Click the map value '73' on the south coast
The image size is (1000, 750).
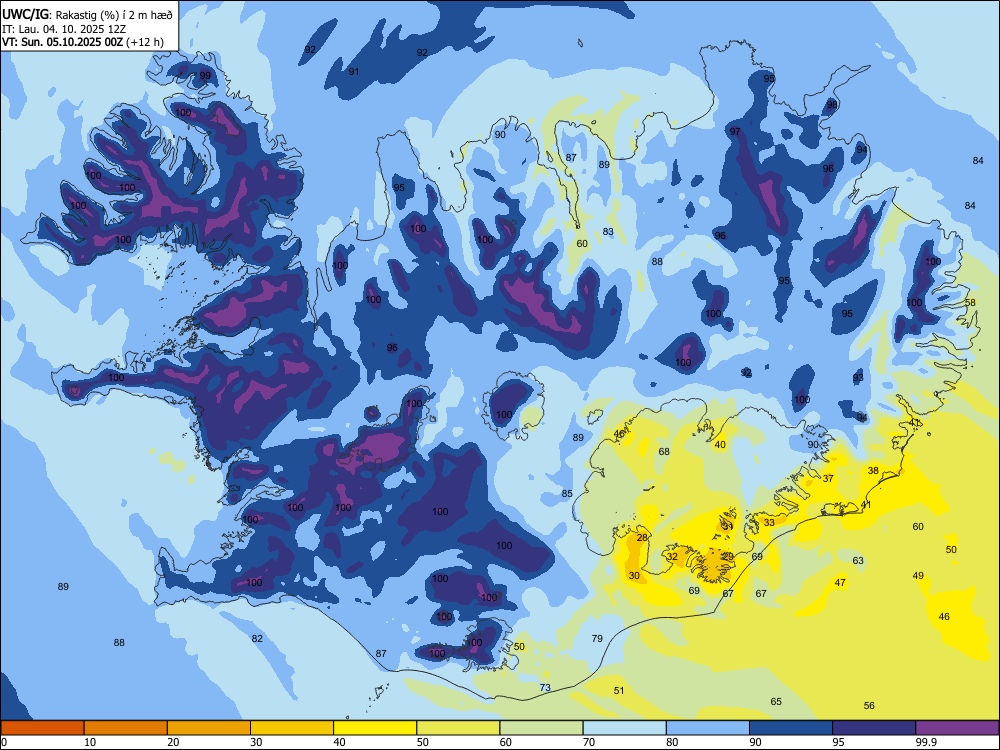(x=545, y=688)
